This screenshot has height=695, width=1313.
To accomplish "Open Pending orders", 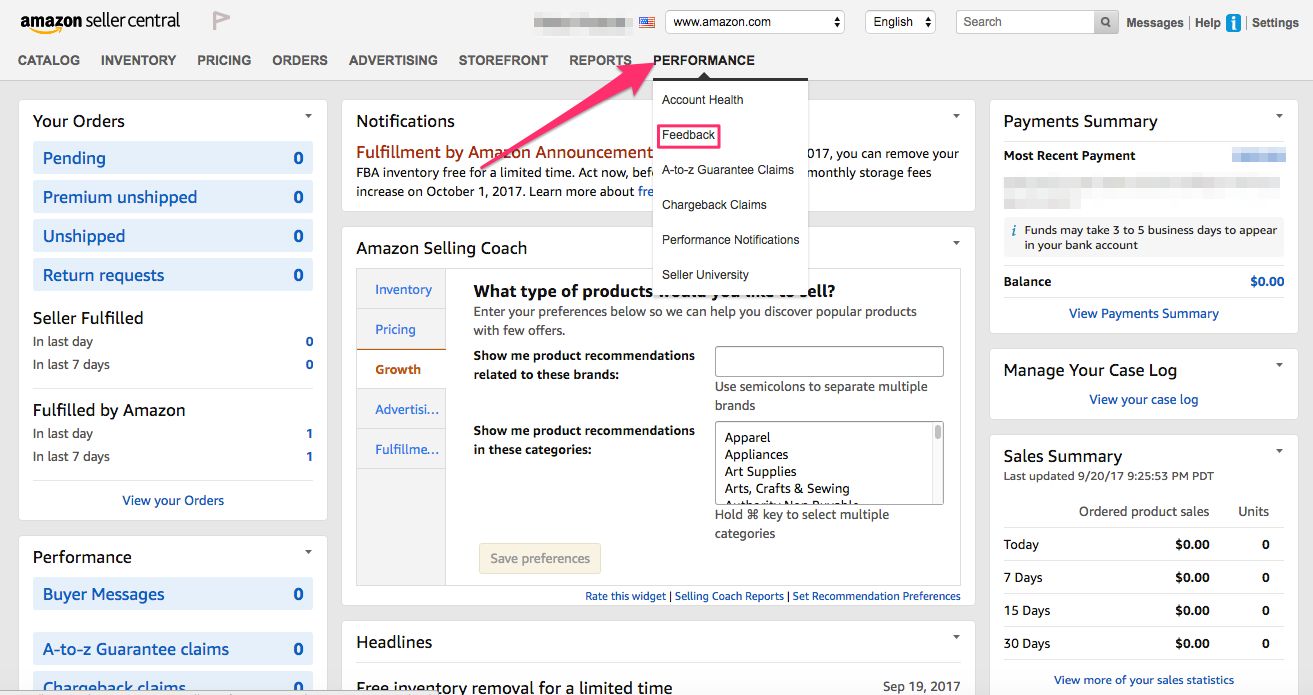I will click(x=173, y=158).
